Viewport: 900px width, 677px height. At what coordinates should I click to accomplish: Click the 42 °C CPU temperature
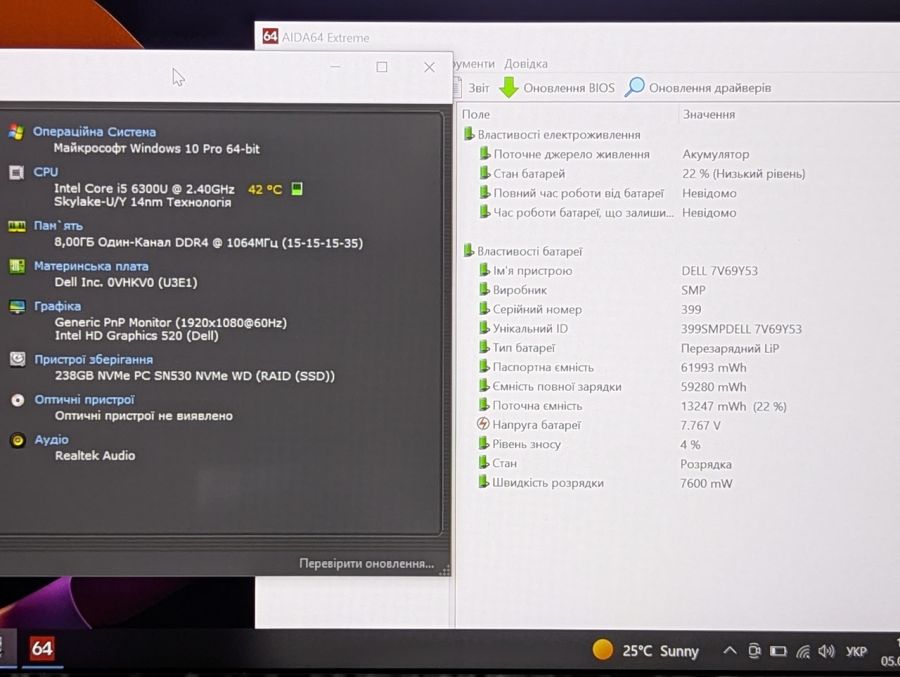tap(265, 189)
